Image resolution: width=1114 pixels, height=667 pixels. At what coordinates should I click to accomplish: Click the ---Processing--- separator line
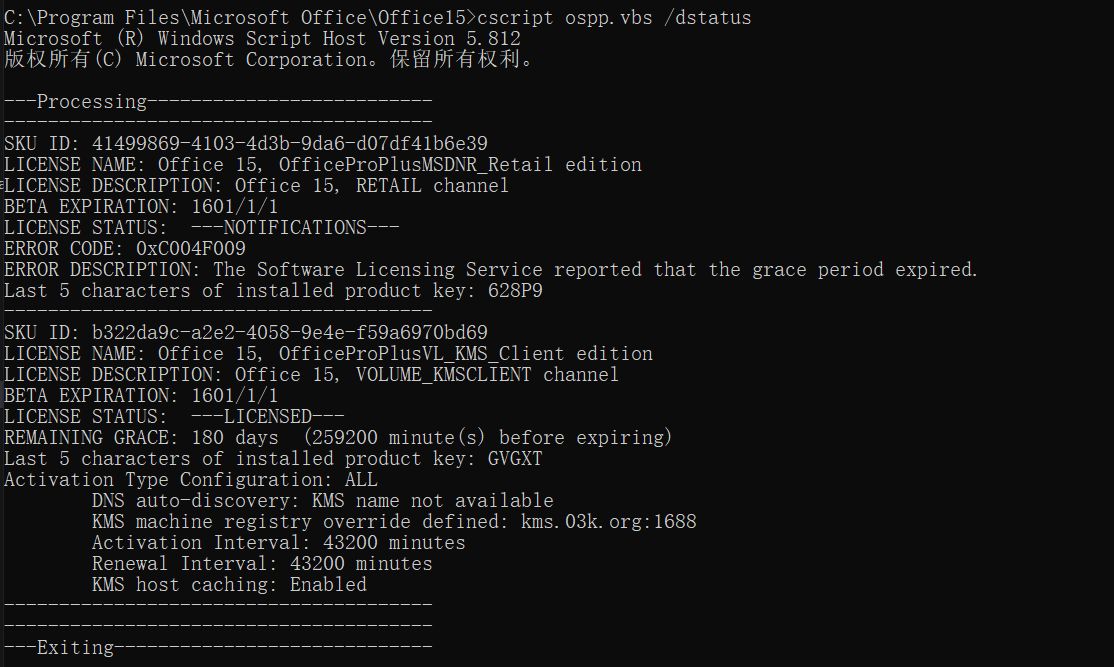pyautogui.click(x=218, y=102)
